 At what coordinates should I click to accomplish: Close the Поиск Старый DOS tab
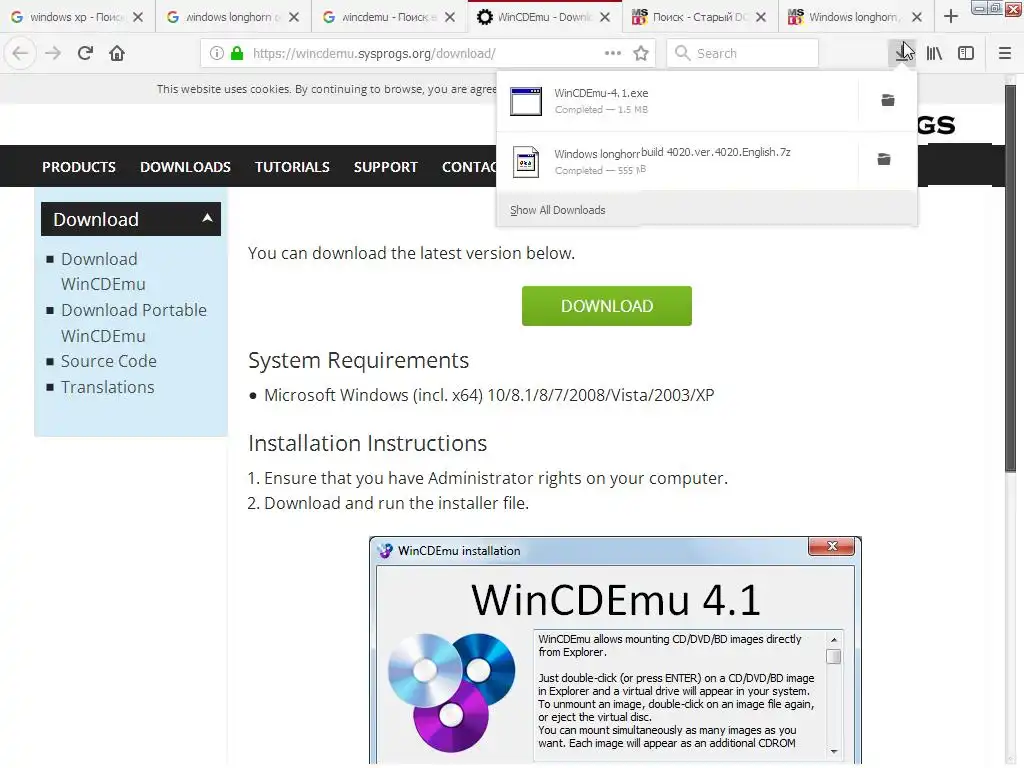click(x=761, y=17)
